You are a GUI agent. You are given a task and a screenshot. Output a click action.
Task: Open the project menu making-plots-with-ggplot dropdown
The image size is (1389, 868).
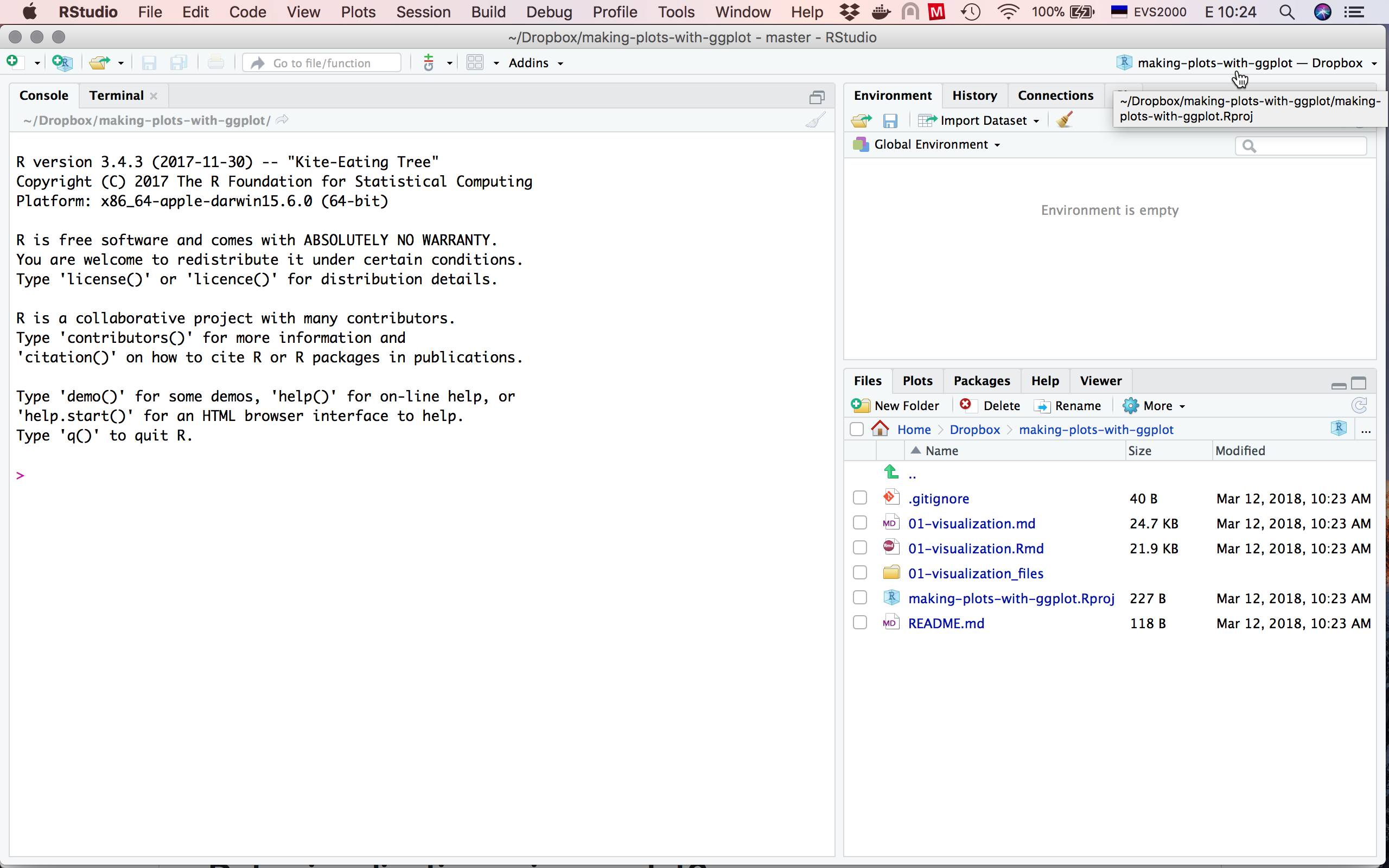[1247, 63]
